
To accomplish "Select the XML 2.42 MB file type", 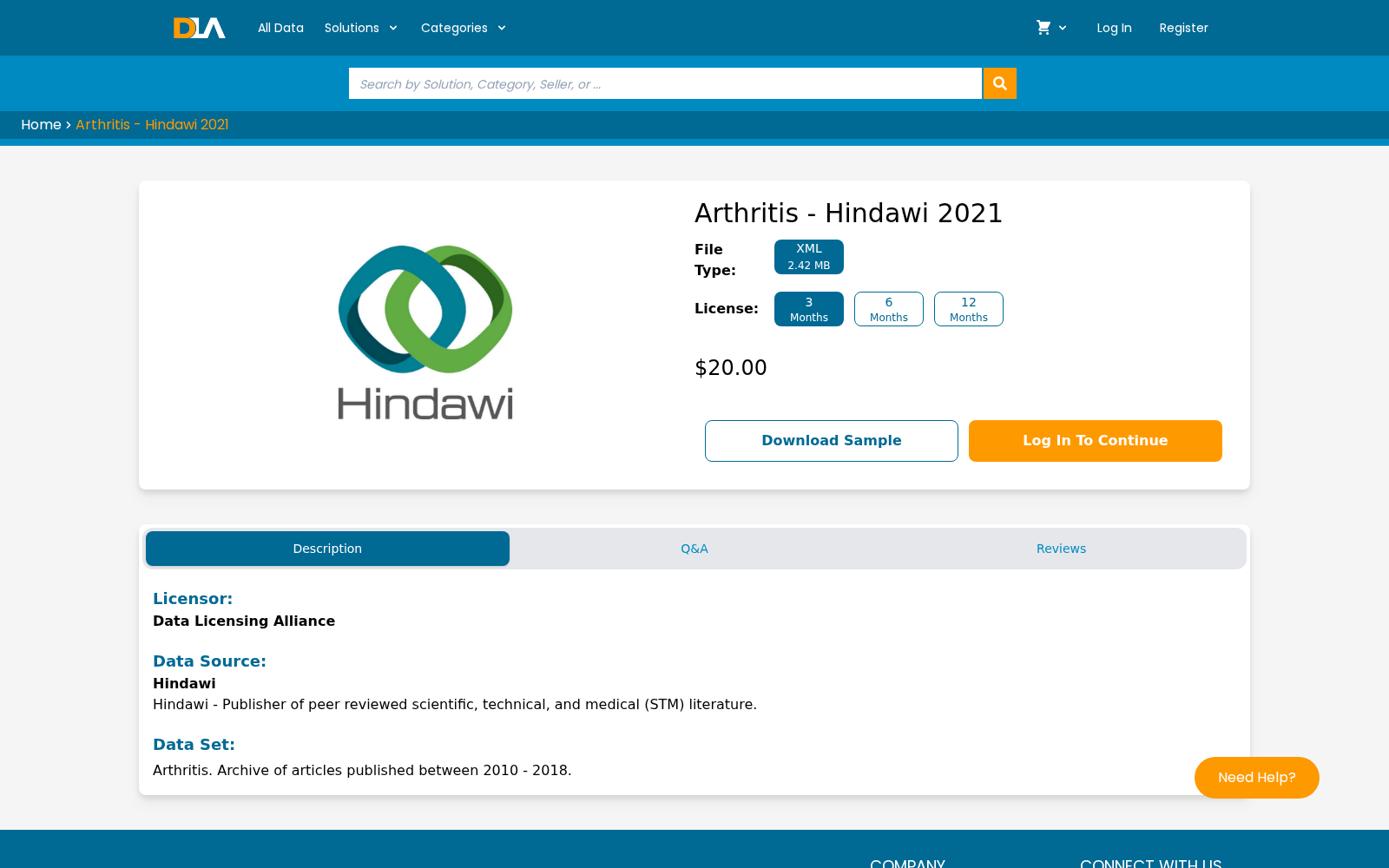I will [809, 257].
